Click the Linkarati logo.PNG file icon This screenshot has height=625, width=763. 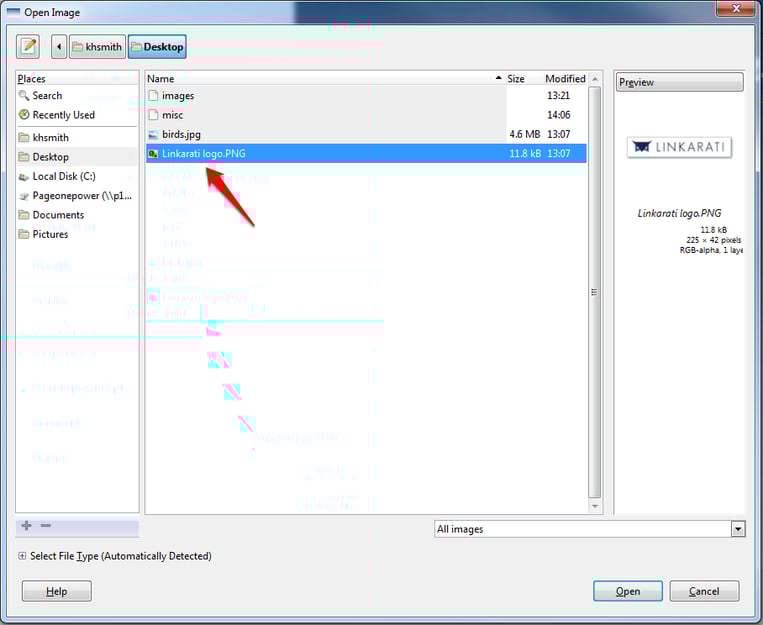tap(153, 154)
